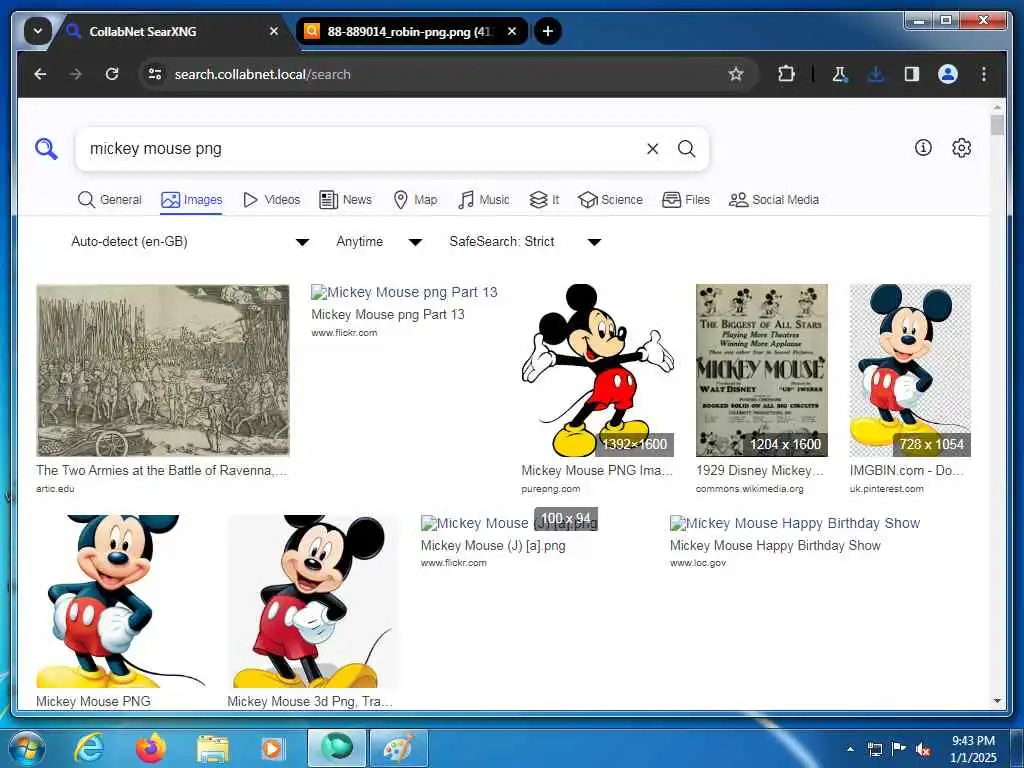Toggle the browser side panel
Screen dimensions: 1024x768
coord(912,74)
